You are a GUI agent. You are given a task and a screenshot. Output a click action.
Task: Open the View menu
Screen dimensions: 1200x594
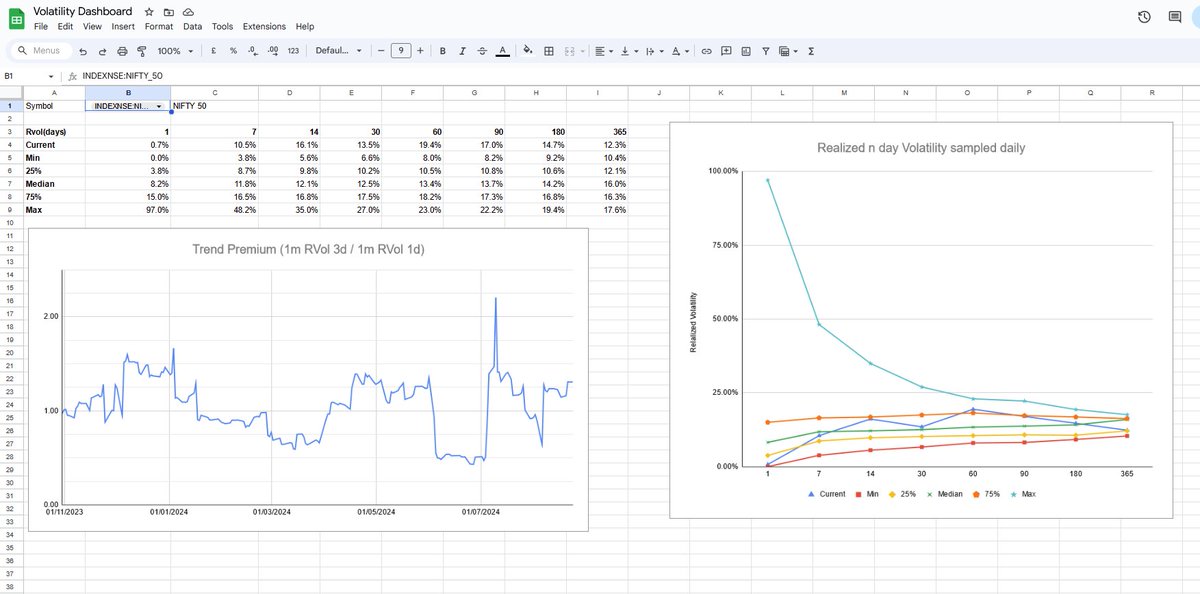[x=93, y=27]
